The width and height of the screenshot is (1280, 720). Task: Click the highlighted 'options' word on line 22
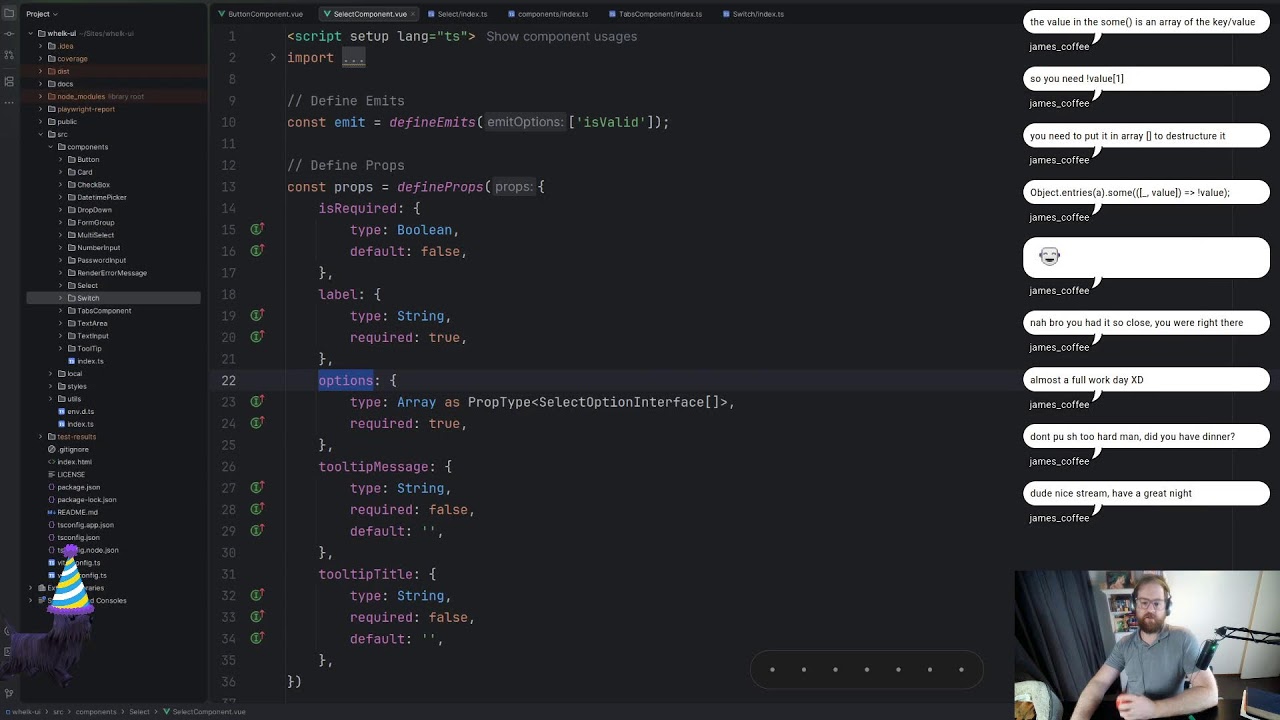click(346, 380)
